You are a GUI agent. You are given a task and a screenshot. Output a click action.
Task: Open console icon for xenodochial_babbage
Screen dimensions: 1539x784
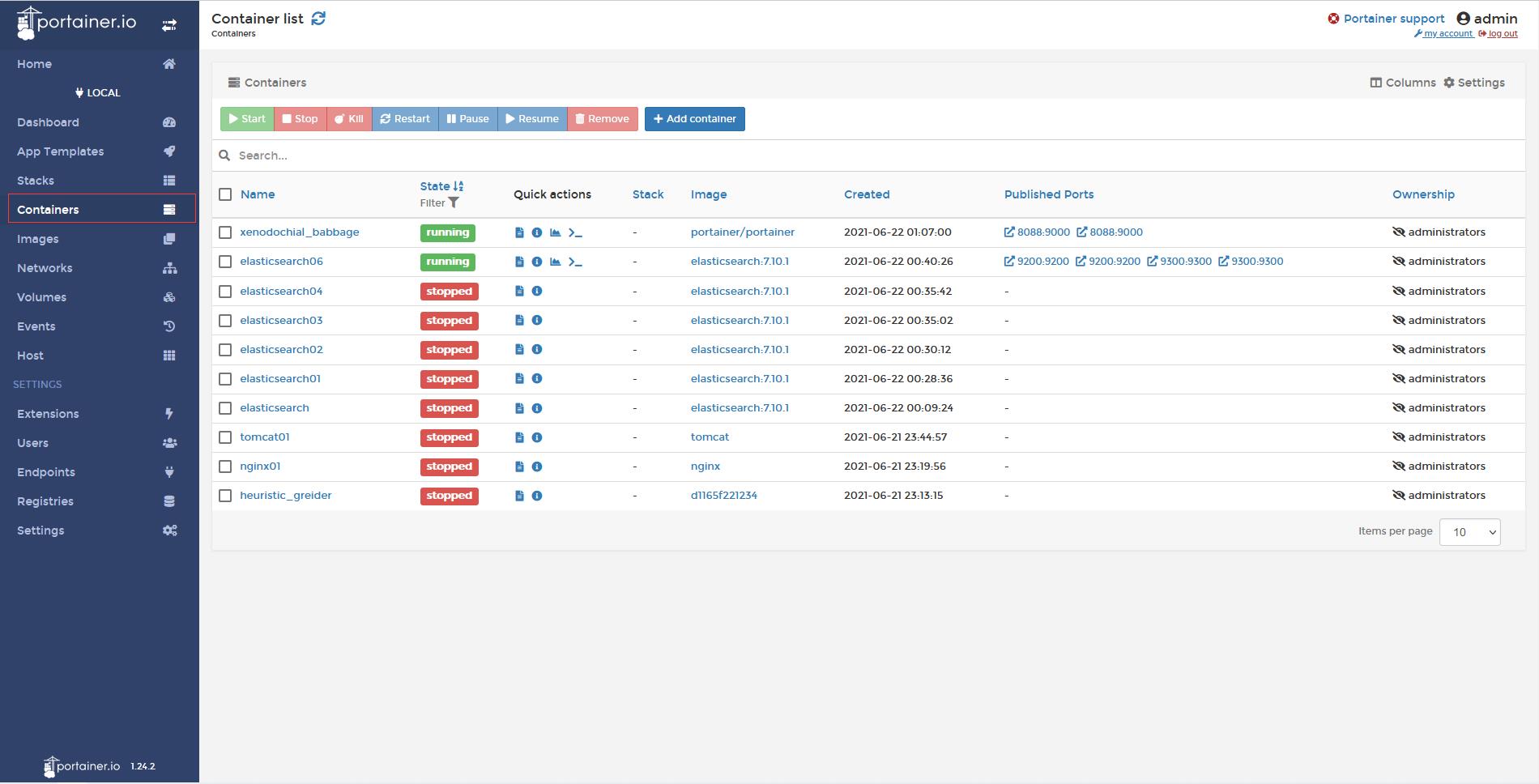click(575, 232)
